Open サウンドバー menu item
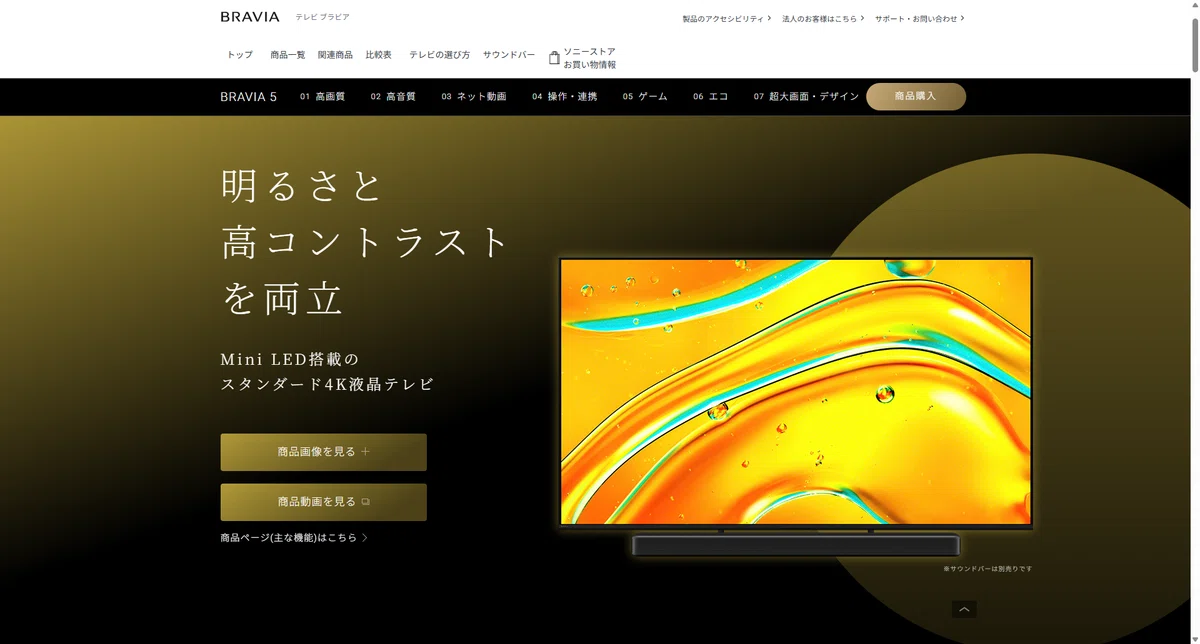1200x644 pixels. (x=509, y=55)
